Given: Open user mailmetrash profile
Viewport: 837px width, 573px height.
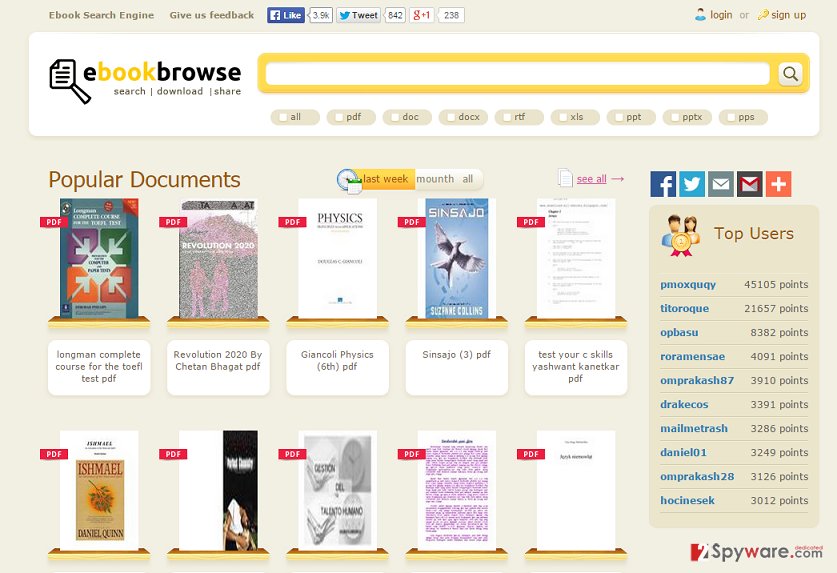Looking at the screenshot, I should click(693, 428).
